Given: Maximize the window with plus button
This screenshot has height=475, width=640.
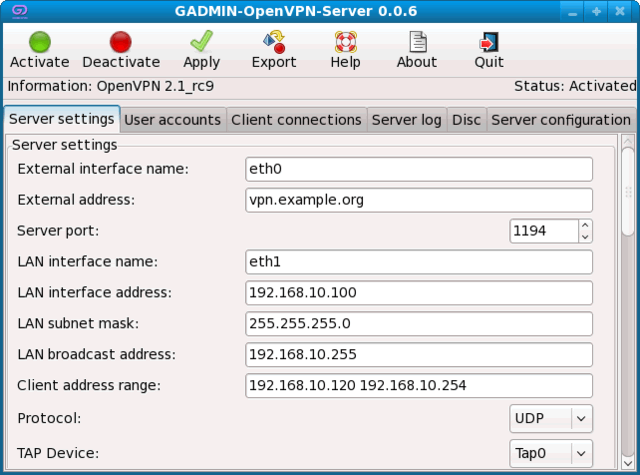Looking at the screenshot, I should (596, 12).
